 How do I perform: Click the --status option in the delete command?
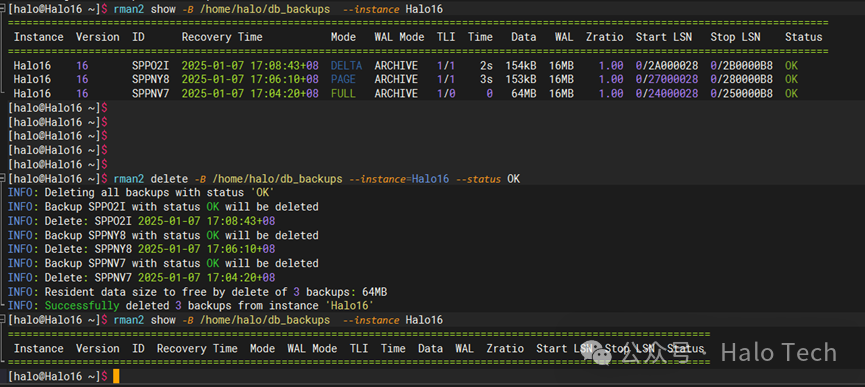478,179
